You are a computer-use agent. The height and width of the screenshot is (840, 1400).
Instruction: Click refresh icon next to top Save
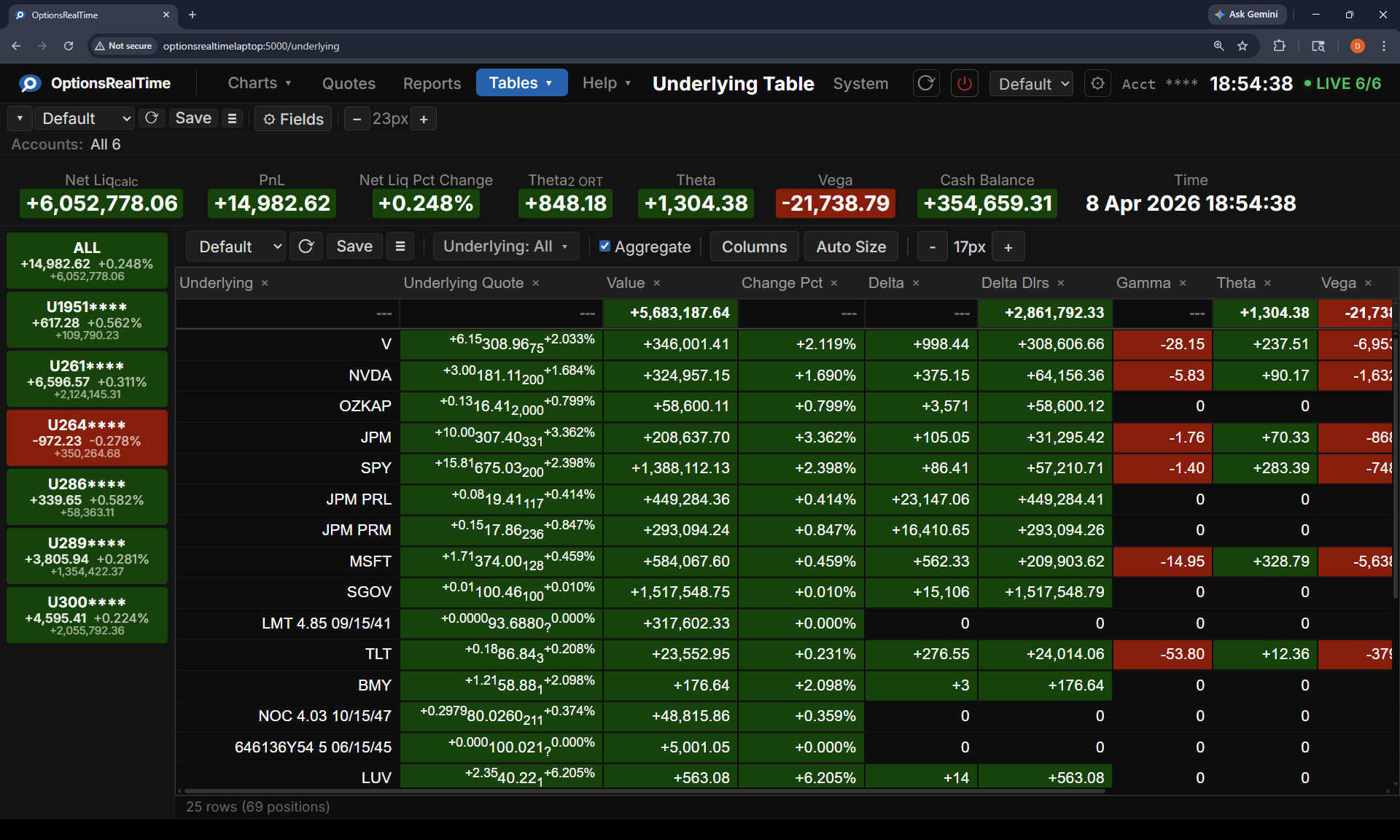click(152, 118)
